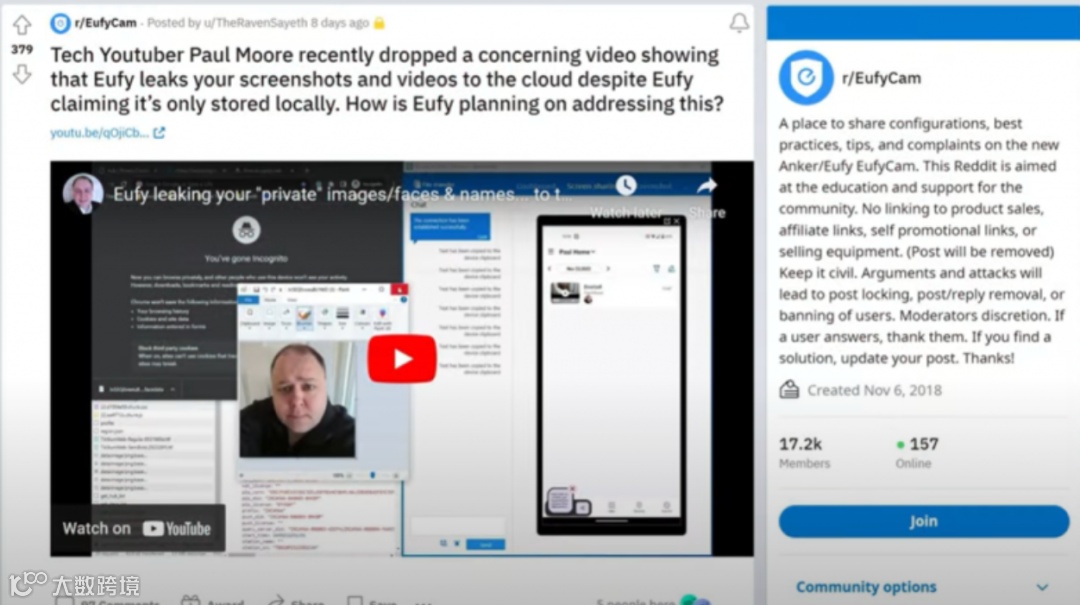Viewport: 1080px width, 605px height.
Task: Join the r/EufyCam community
Action: click(x=924, y=521)
